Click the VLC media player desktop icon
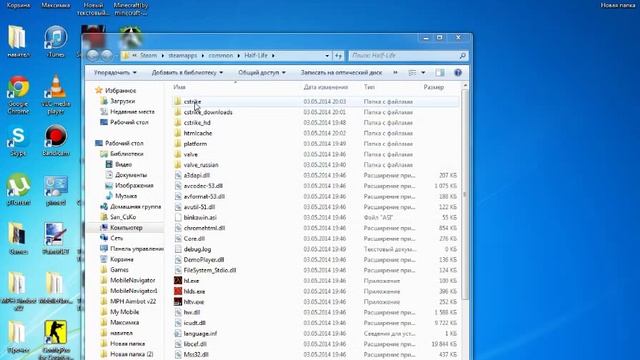 click(x=56, y=87)
